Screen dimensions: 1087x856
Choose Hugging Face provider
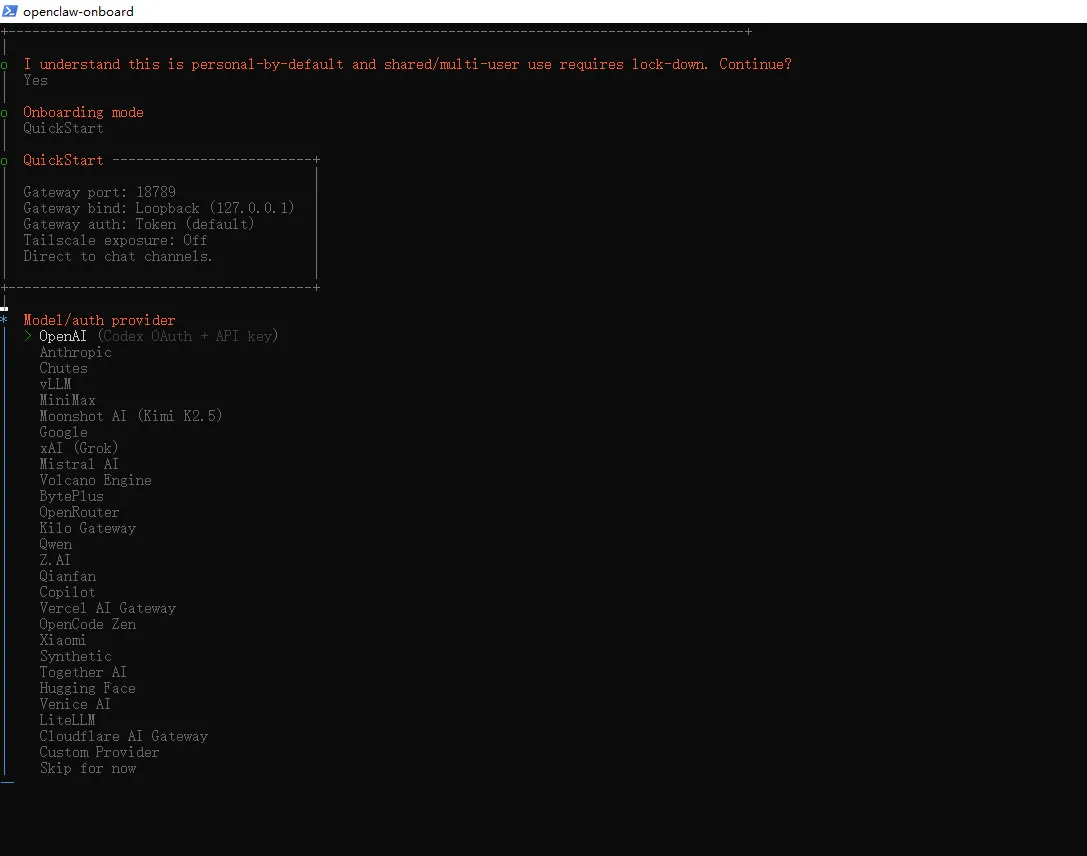87,688
